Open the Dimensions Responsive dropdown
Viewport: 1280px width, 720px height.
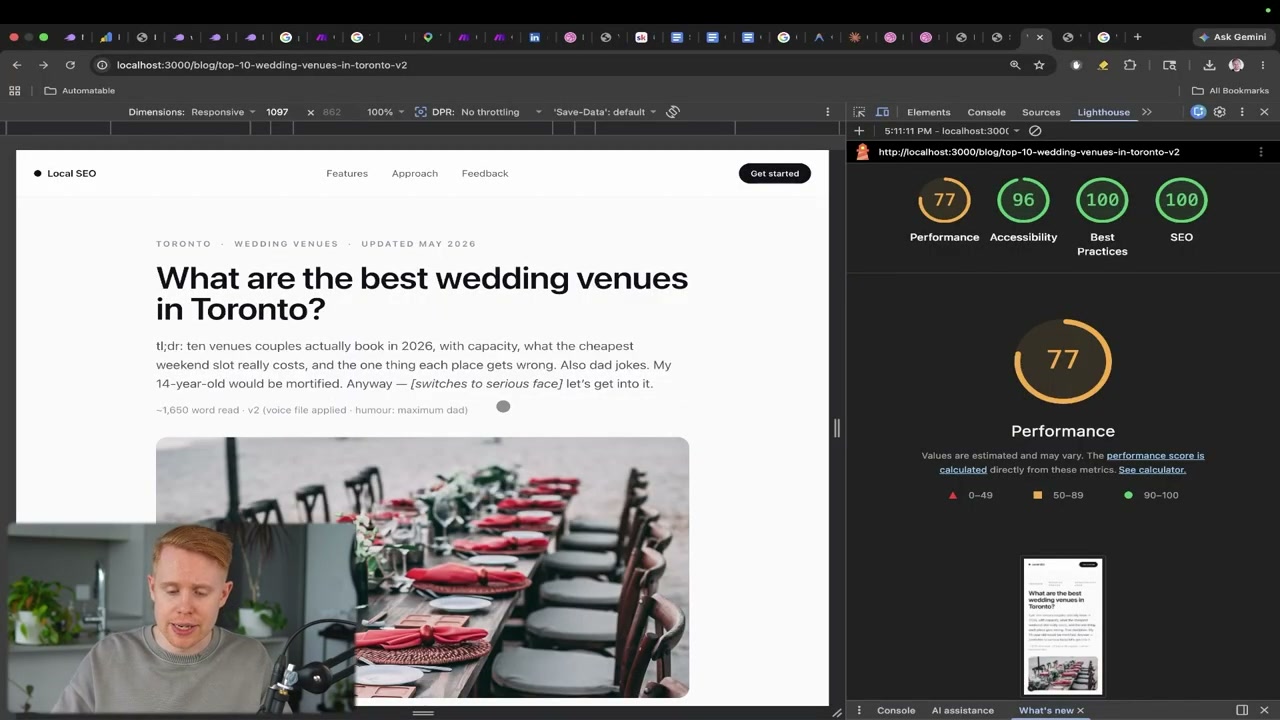[224, 112]
